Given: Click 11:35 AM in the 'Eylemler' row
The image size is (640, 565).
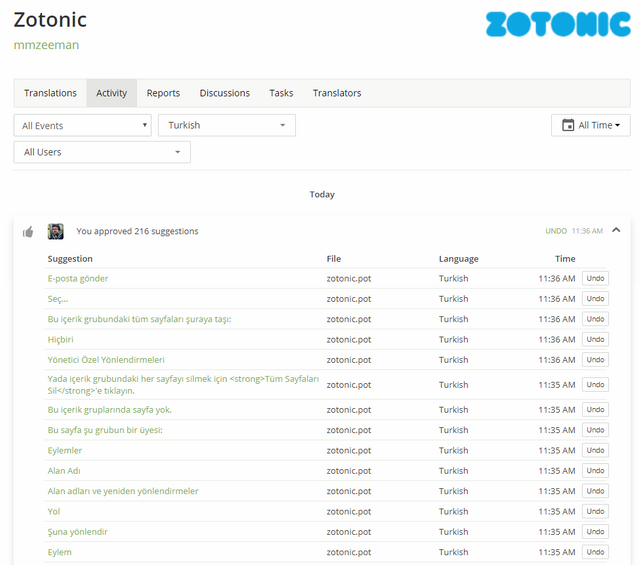Looking at the screenshot, I should pyautogui.click(x=557, y=451).
